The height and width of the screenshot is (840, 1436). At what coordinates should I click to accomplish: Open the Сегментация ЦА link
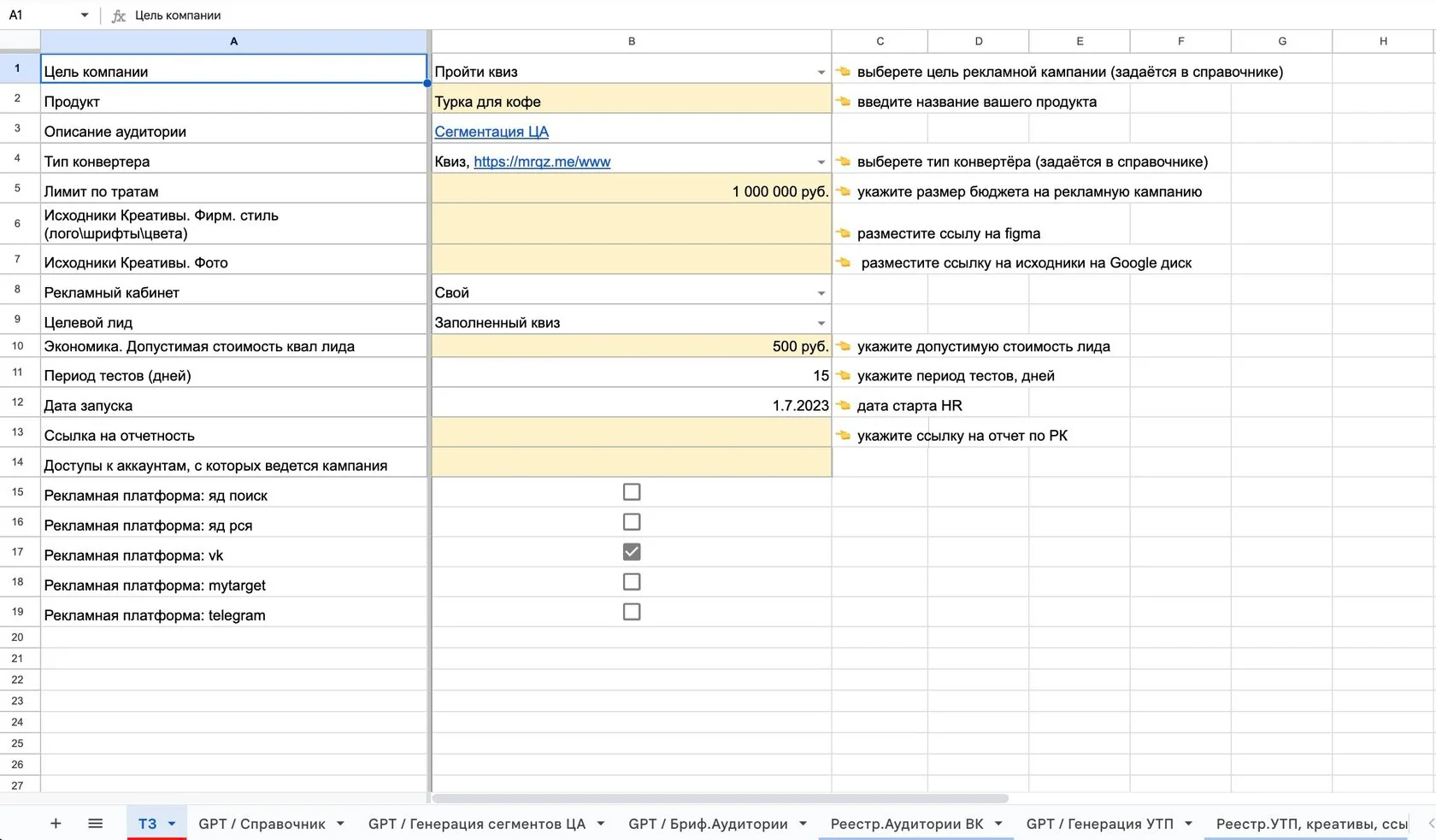(x=491, y=132)
